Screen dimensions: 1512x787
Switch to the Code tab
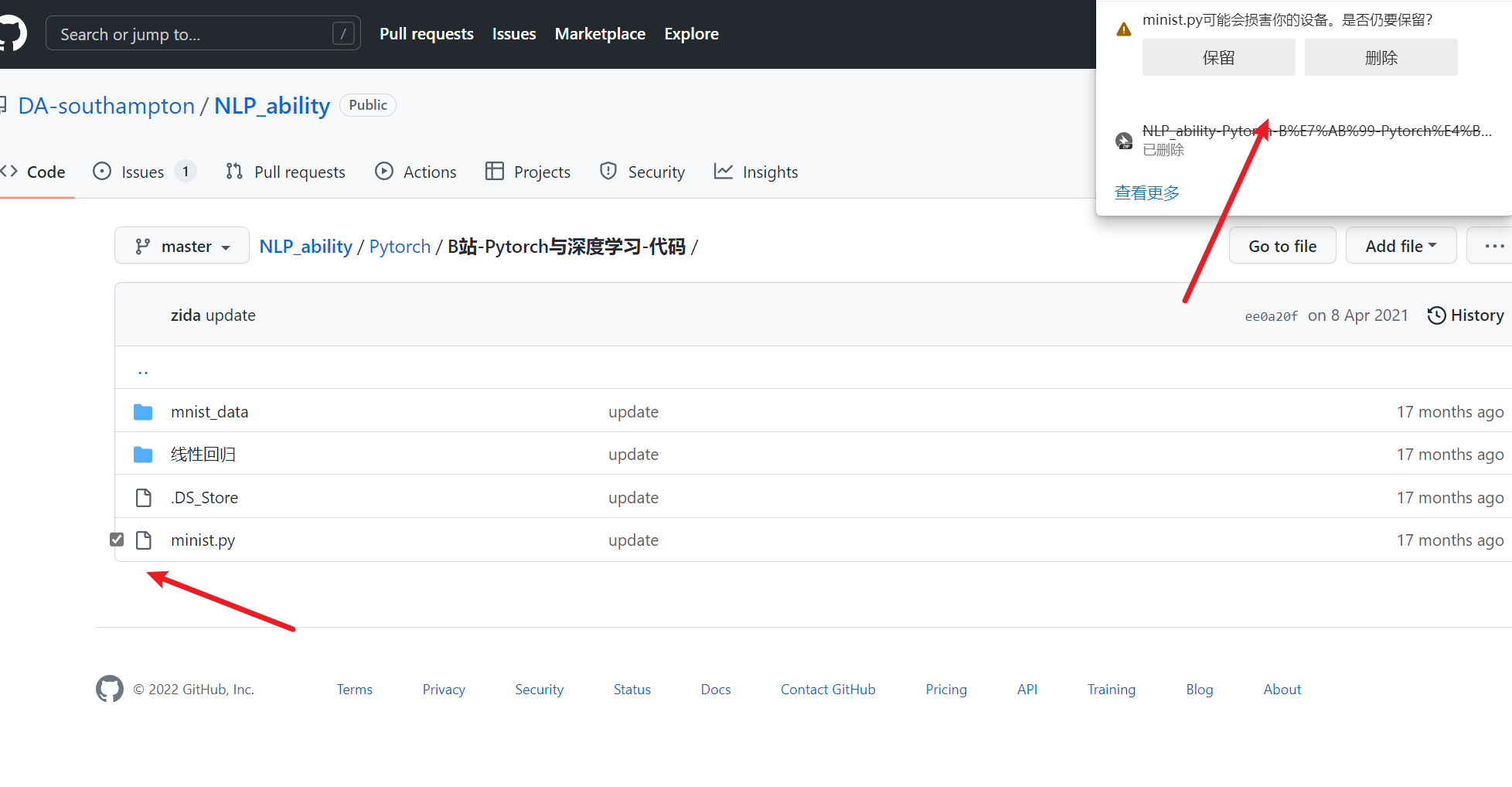[34, 172]
